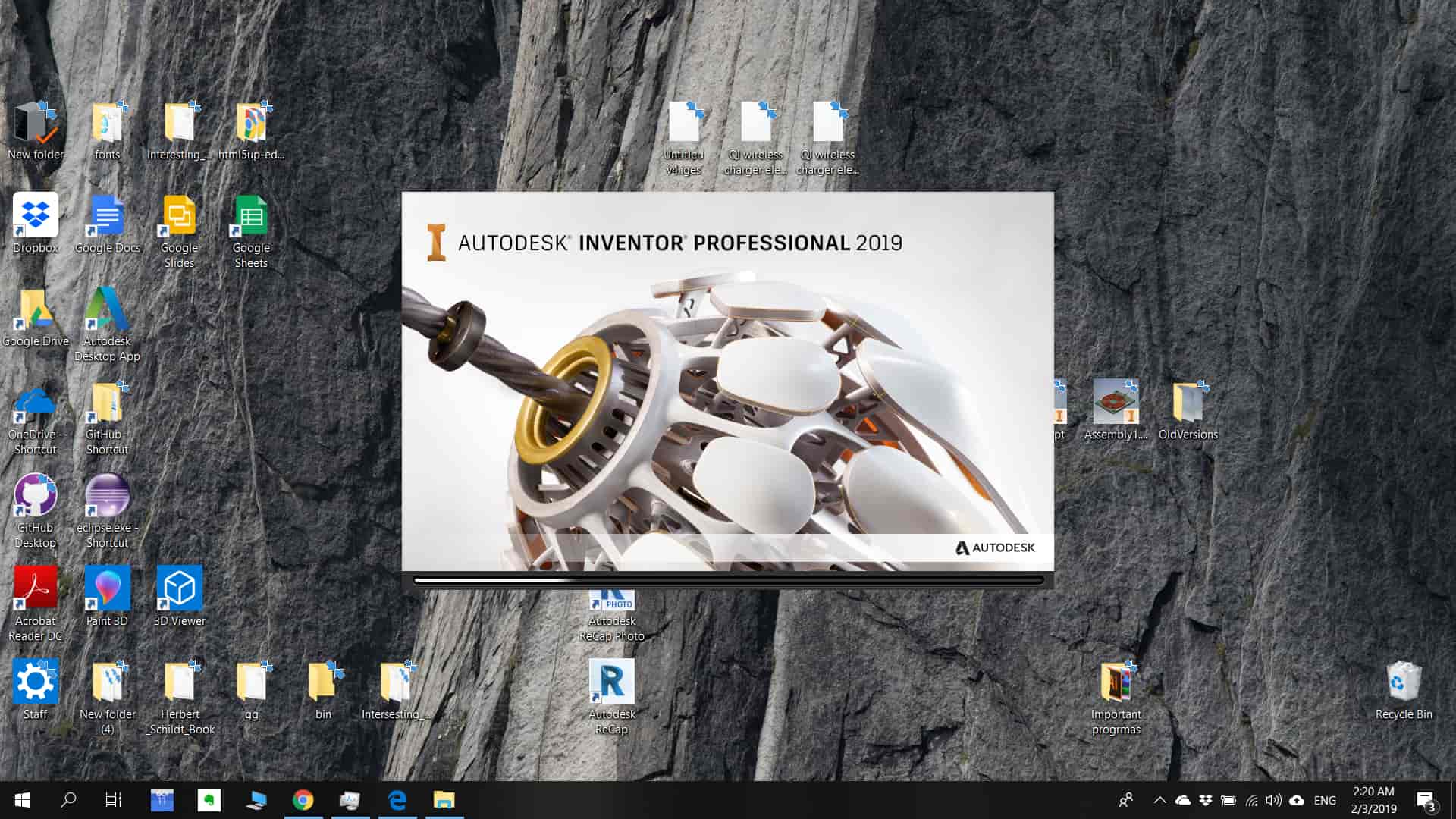Launch the 3D Viewer app icon
1456x819 pixels.
pos(179,589)
